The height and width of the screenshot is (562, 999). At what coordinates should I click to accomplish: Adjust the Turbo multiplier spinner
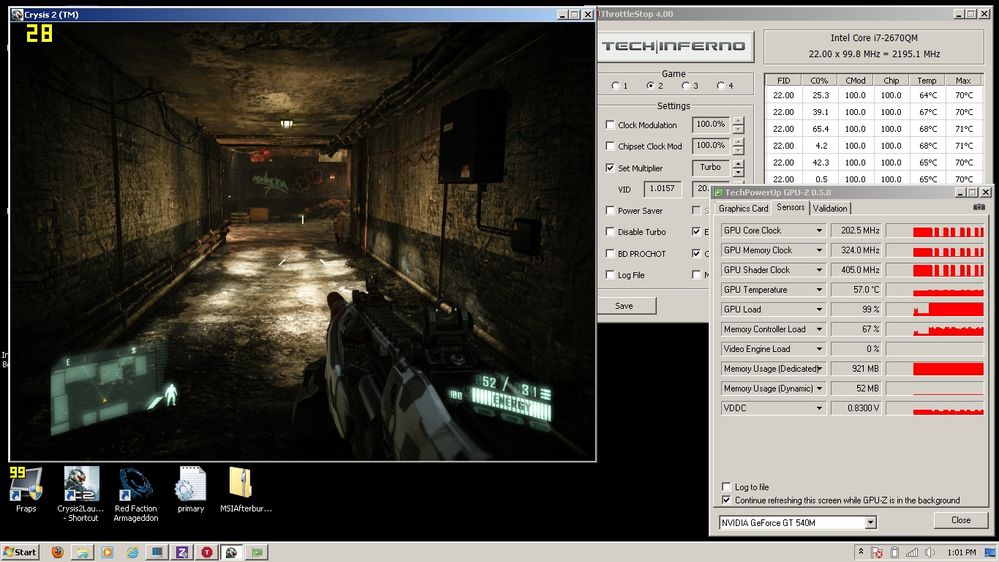(738, 168)
